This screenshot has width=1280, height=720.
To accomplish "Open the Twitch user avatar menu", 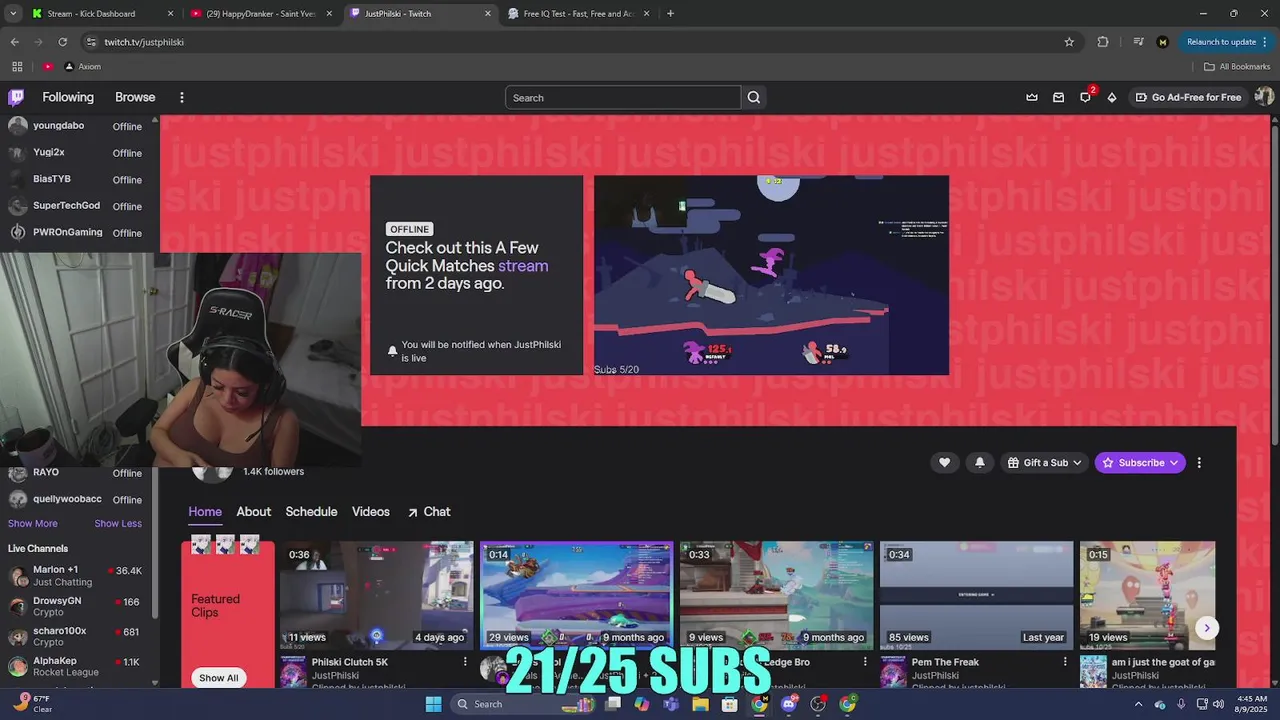I will click(1264, 97).
